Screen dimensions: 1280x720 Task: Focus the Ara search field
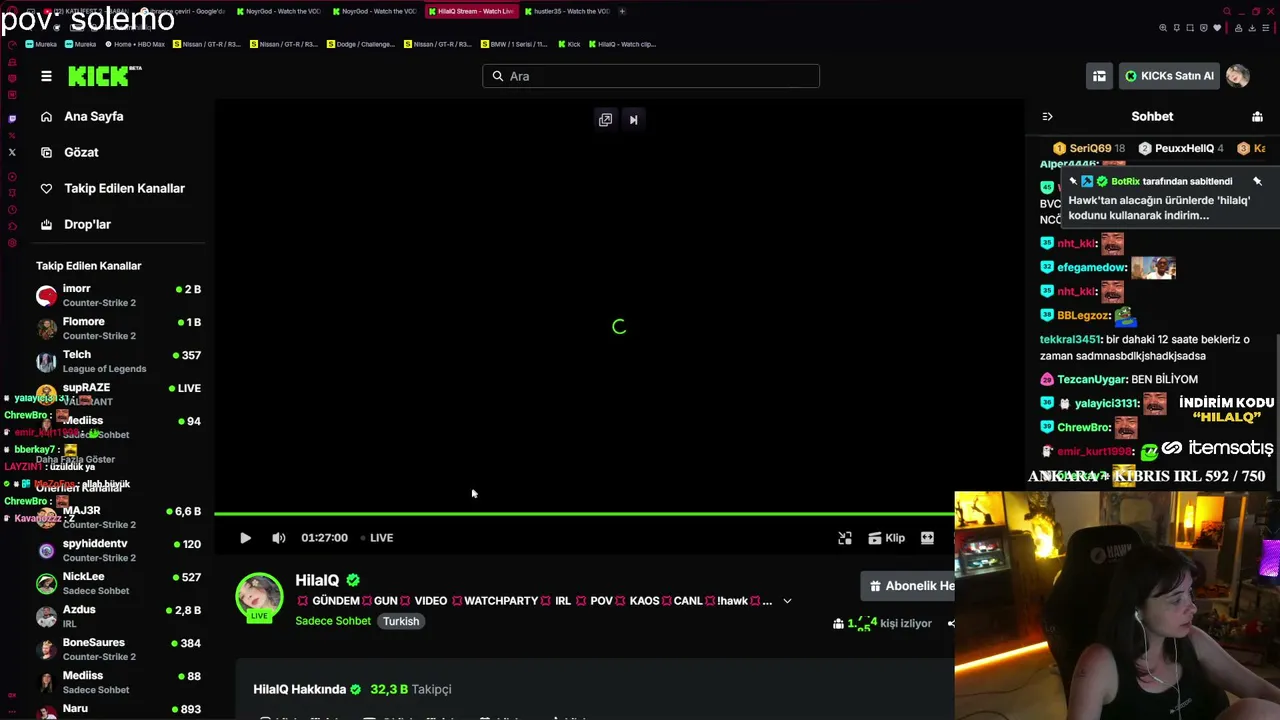[x=651, y=76]
